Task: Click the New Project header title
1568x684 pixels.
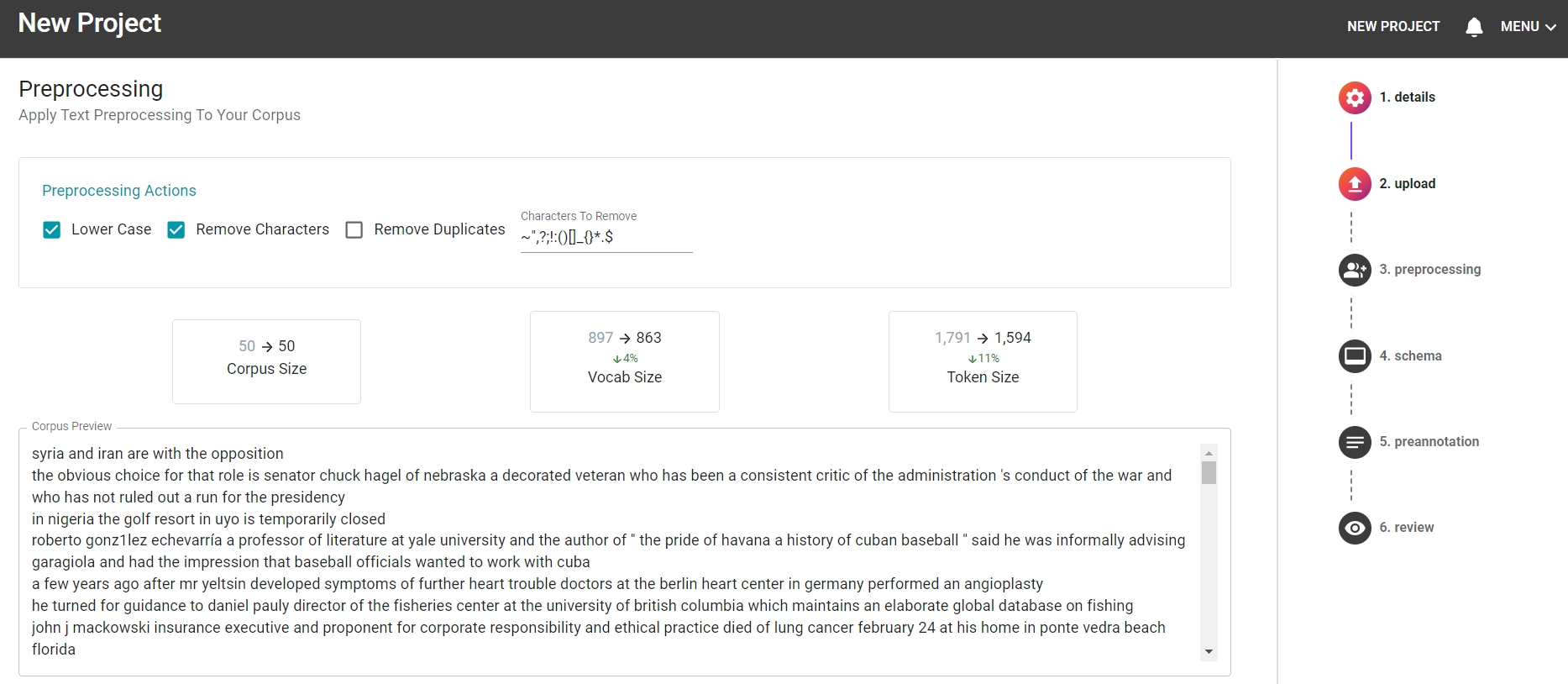Action: click(x=90, y=24)
